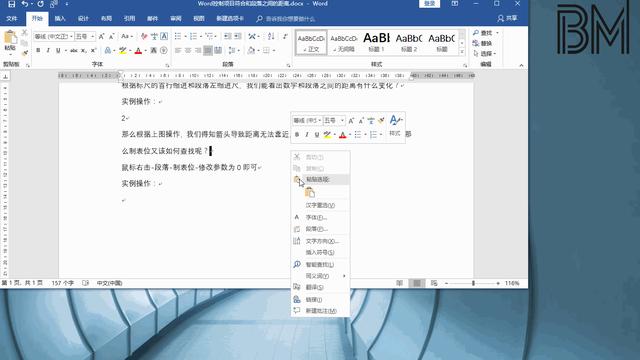Viewport: 640px width, 360px height.
Task: Apply superscript formatting from the ribbon
Action: 93,50
